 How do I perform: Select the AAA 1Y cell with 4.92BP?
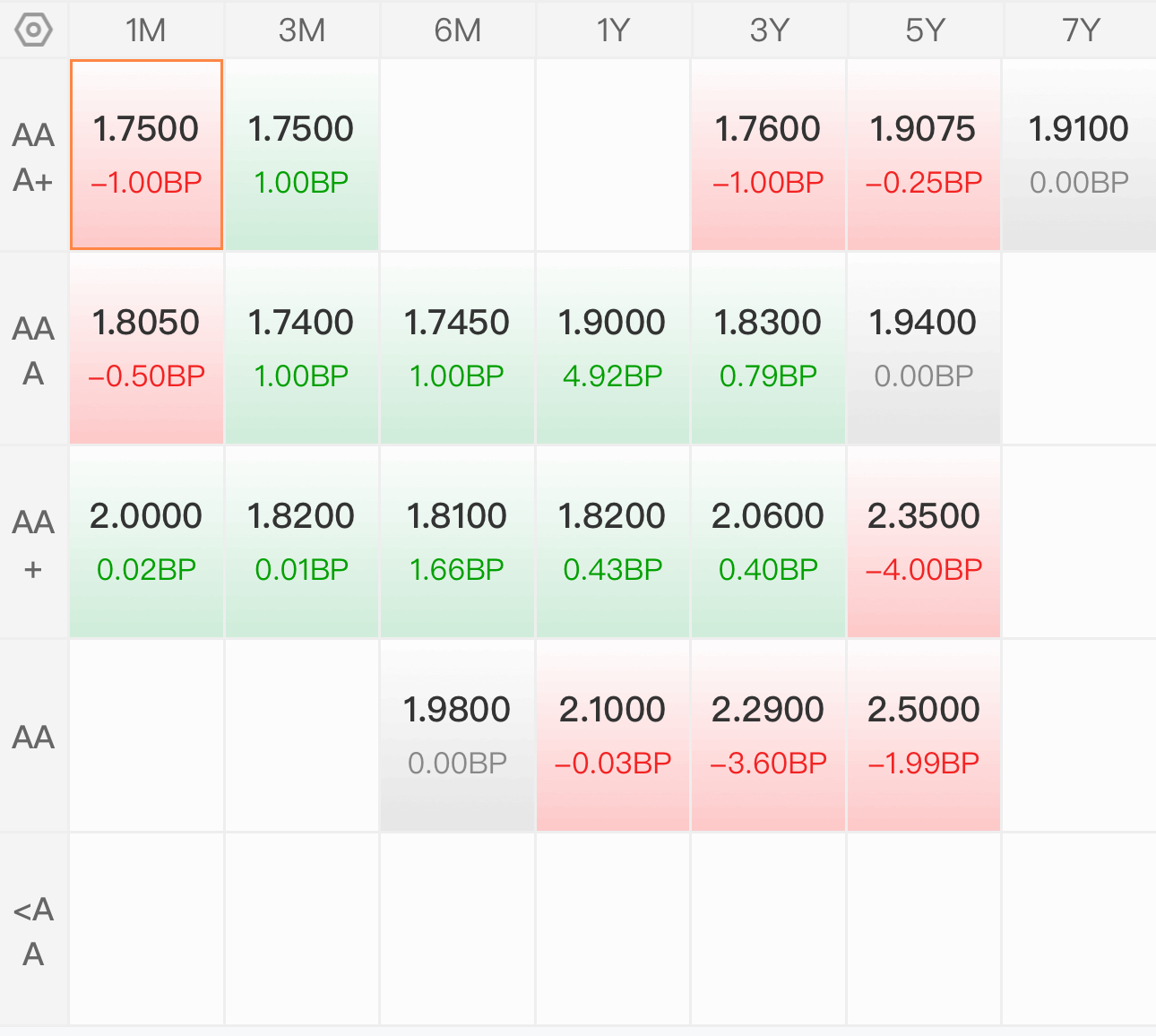(x=613, y=349)
